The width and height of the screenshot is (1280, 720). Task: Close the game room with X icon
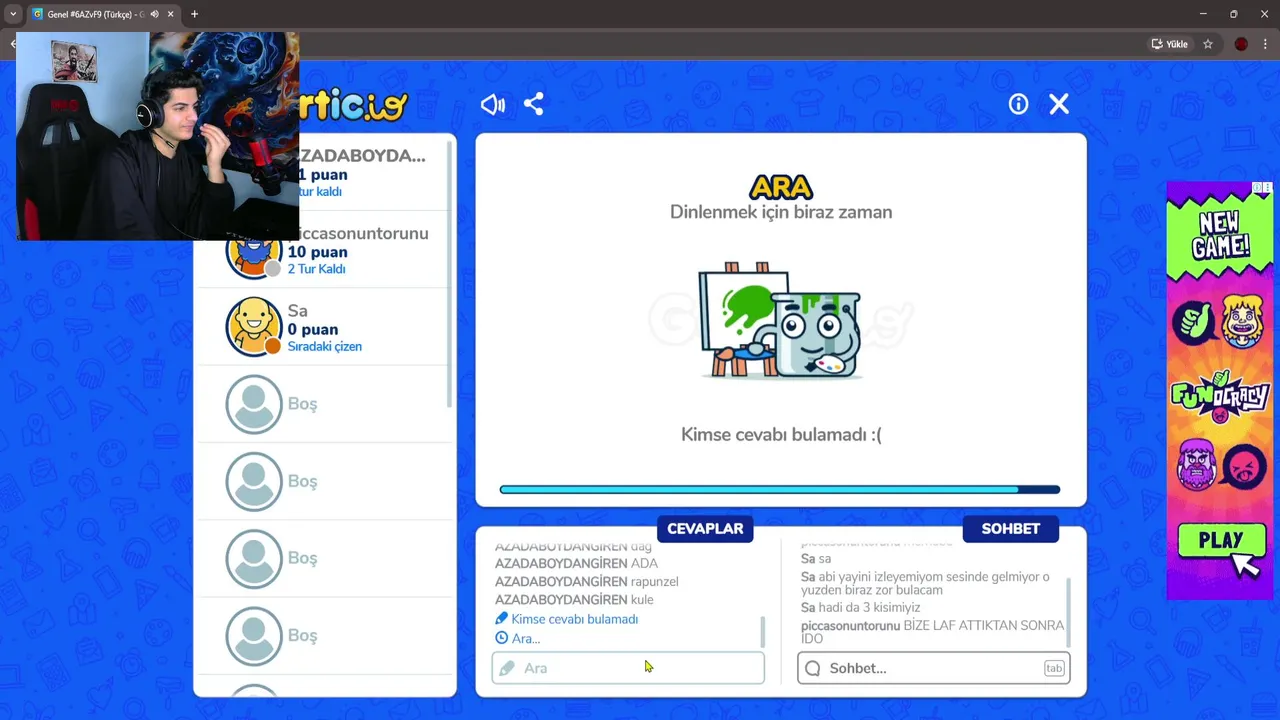pos(1059,104)
